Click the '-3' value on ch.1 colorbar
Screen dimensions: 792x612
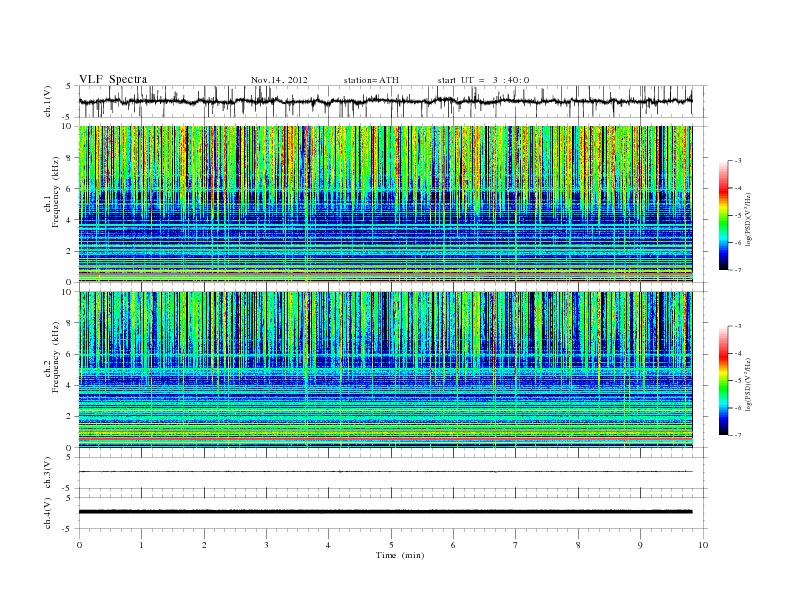coord(738,161)
